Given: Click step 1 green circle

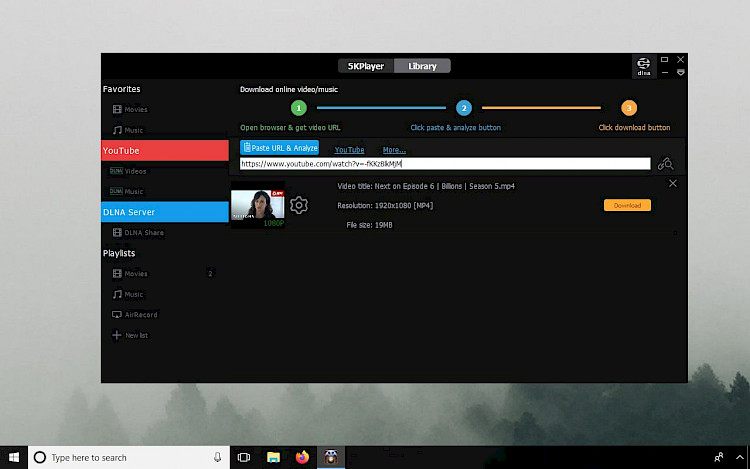Looking at the screenshot, I should [298, 108].
